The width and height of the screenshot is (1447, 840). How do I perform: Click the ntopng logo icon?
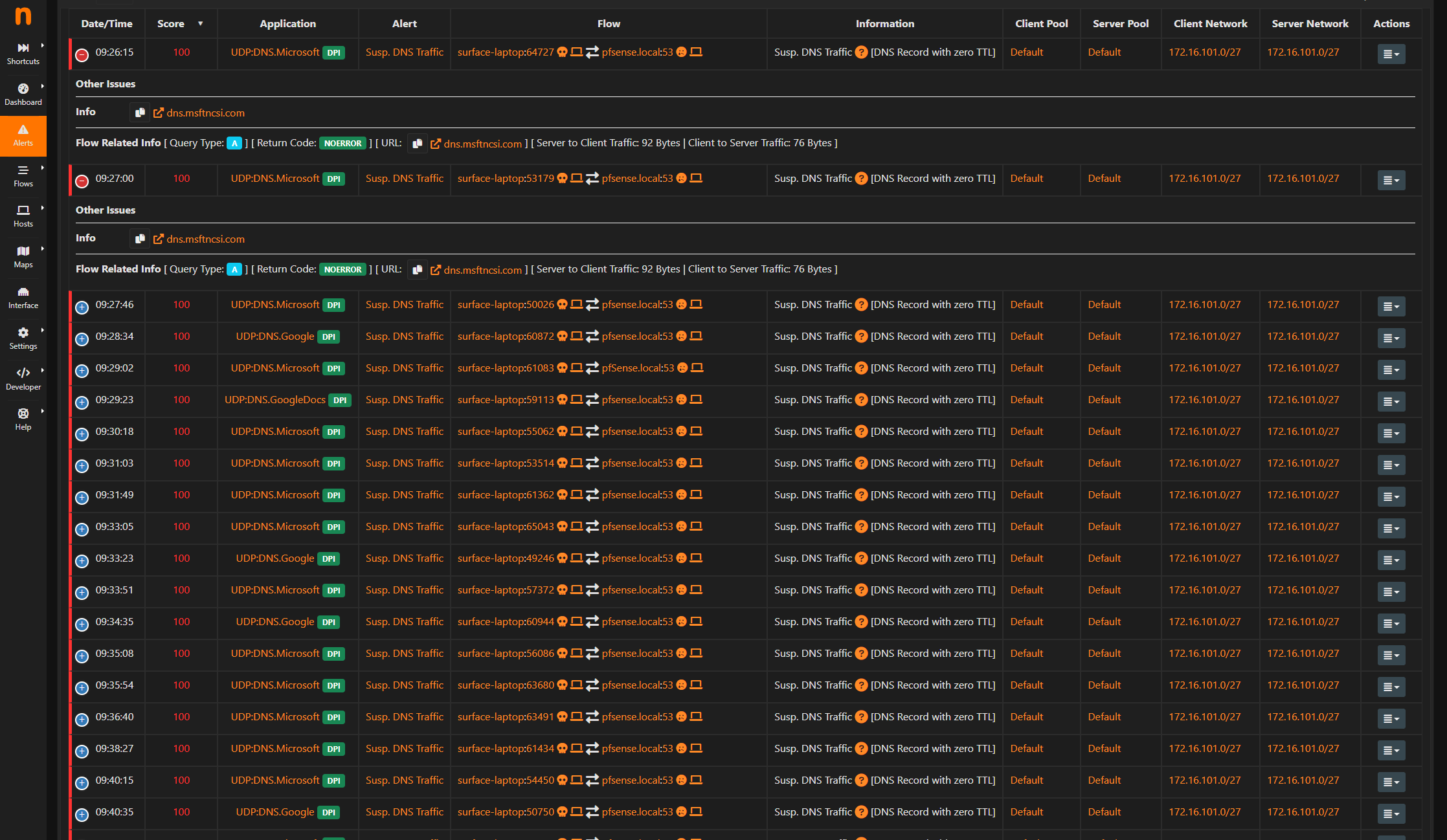[x=23, y=16]
